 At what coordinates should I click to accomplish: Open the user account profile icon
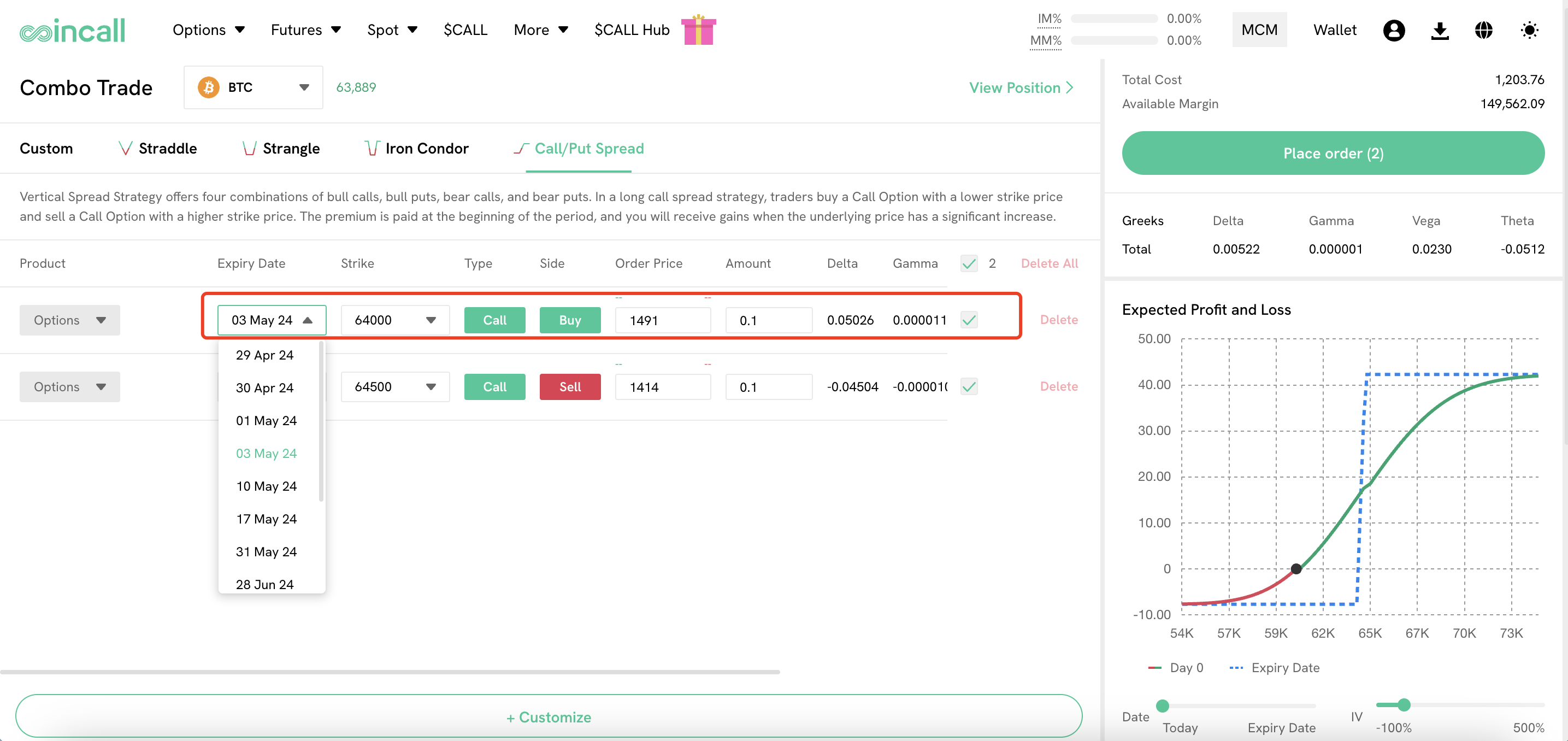click(1393, 30)
